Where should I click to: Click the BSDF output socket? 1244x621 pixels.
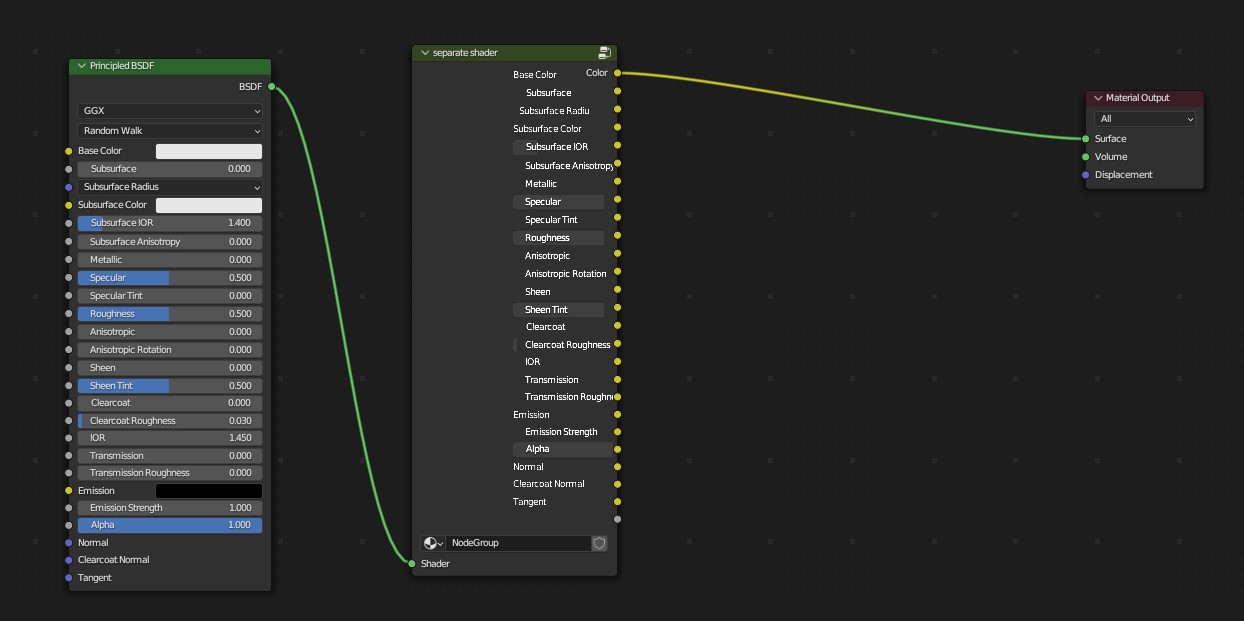(x=271, y=87)
